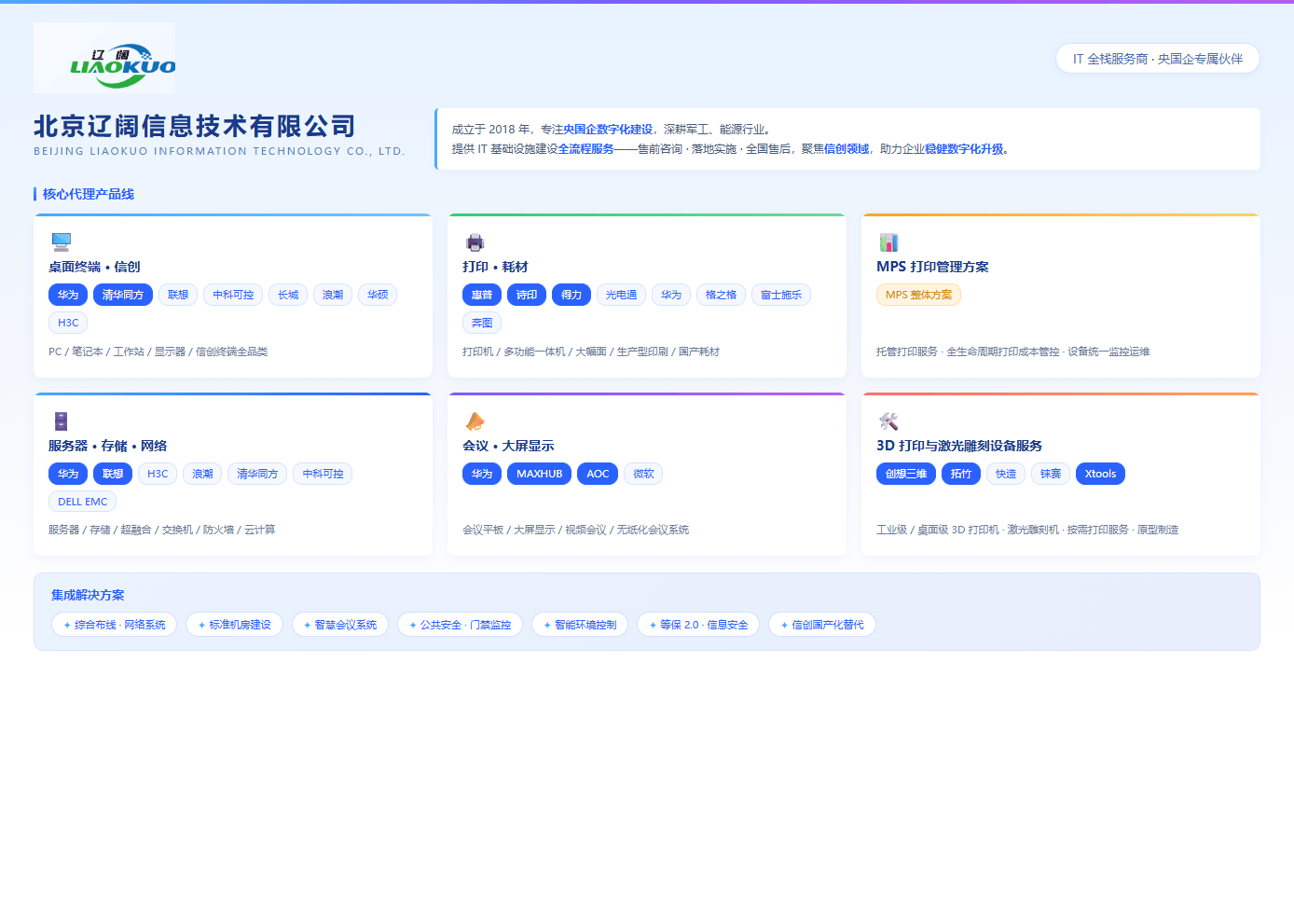Click the 中科可控 tag under 桌面终端 • 信创
The height and width of the screenshot is (924, 1294).
(x=233, y=295)
